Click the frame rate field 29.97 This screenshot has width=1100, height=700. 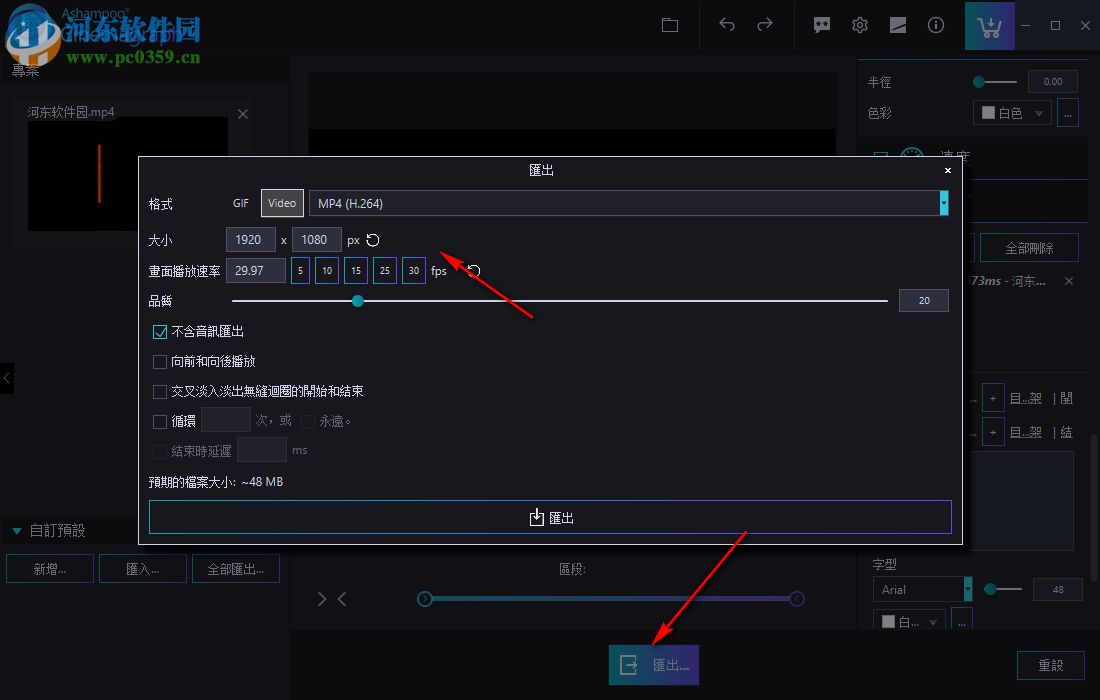point(255,271)
